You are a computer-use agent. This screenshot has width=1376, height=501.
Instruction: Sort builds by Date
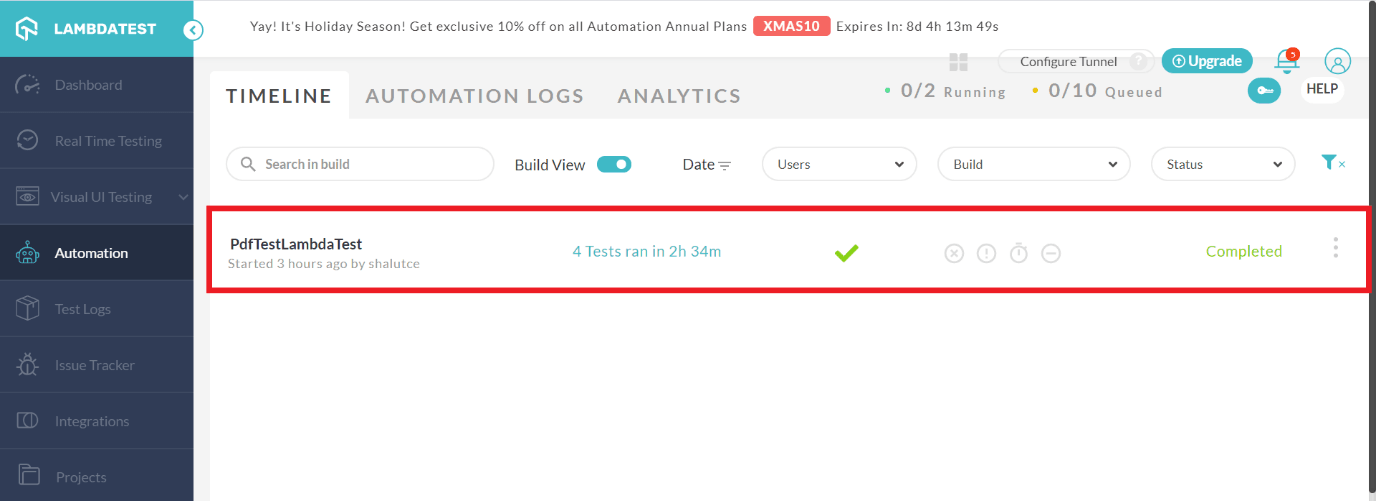707,165
